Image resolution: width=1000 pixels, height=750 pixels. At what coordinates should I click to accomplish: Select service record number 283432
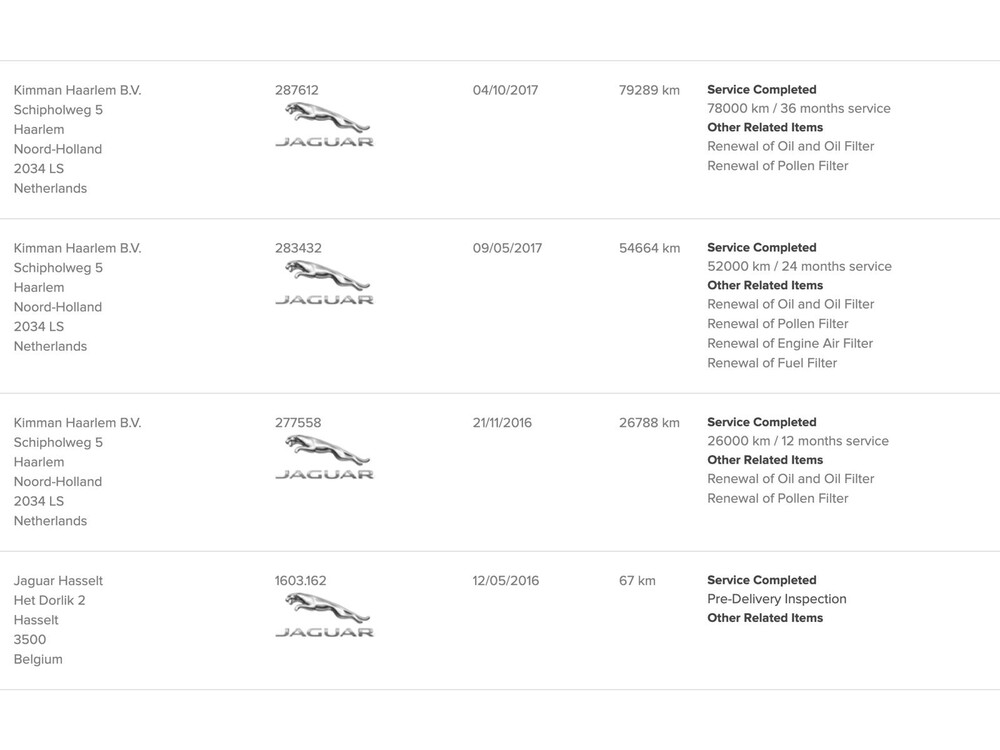click(298, 248)
